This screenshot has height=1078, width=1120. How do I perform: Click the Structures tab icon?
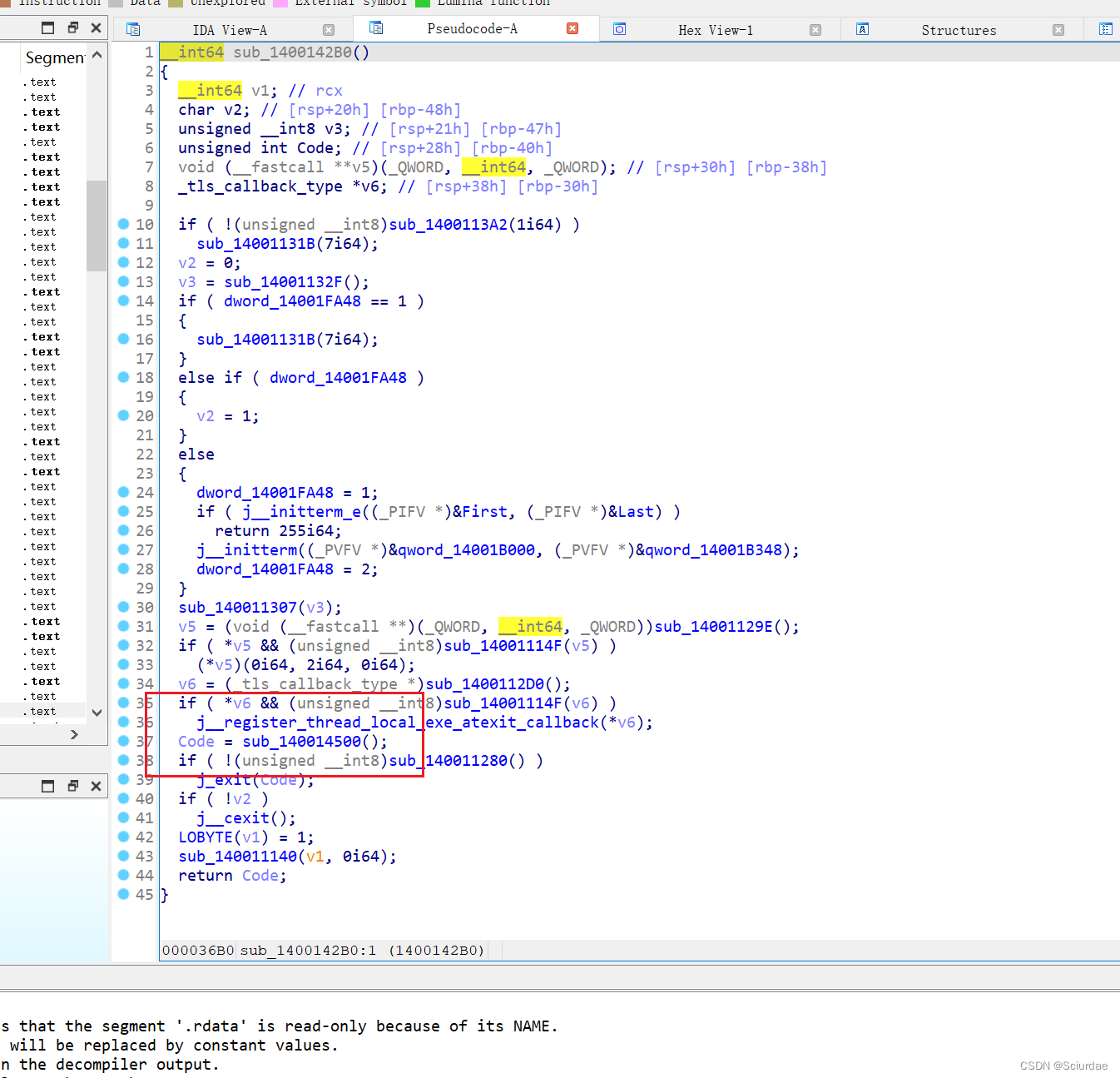863,29
